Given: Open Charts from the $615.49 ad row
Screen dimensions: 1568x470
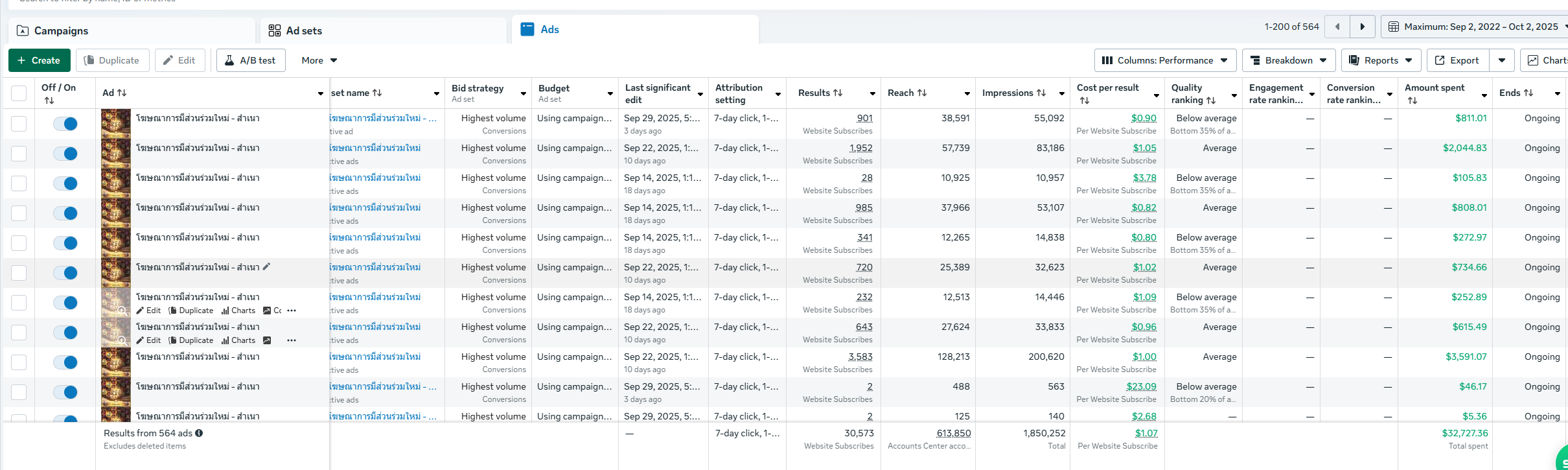Looking at the screenshot, I should click(238, 340).
